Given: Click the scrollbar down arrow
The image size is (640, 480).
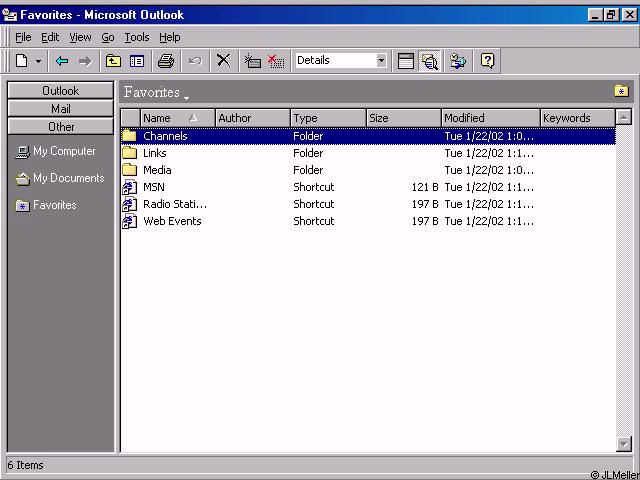Looking at the screenshot, I should [624, 444].
